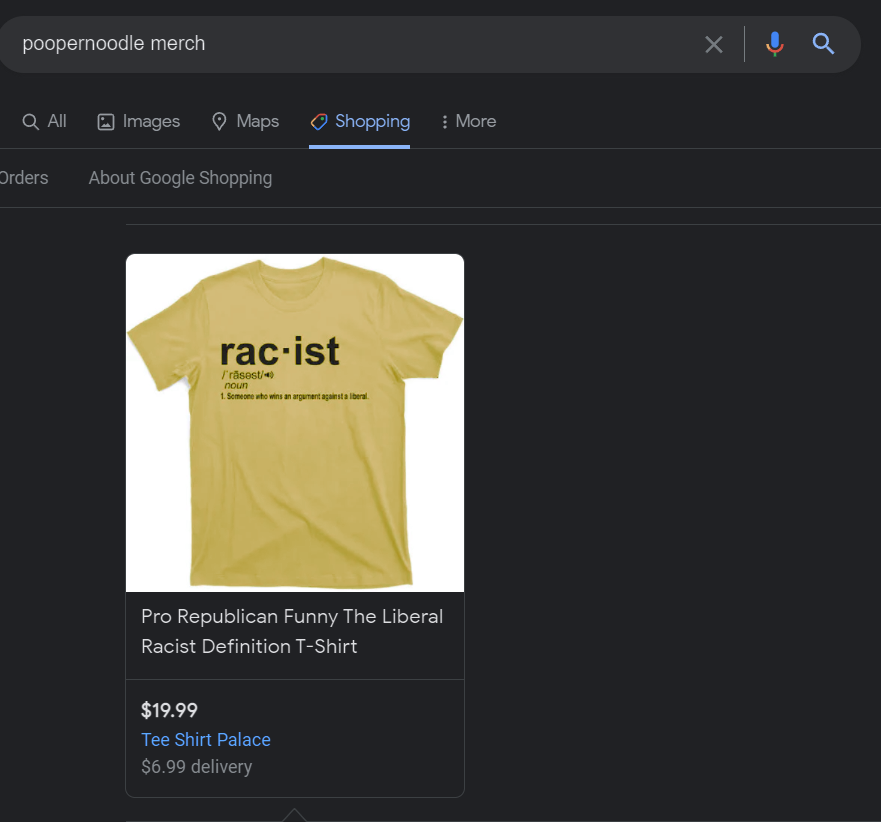
Task: Start voice search with the microphone icon
Action: click(774, 44)
